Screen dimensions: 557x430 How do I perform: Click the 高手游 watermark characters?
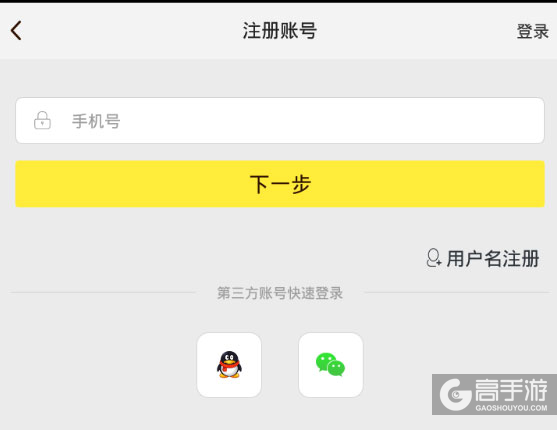click(x=511, y=390)
